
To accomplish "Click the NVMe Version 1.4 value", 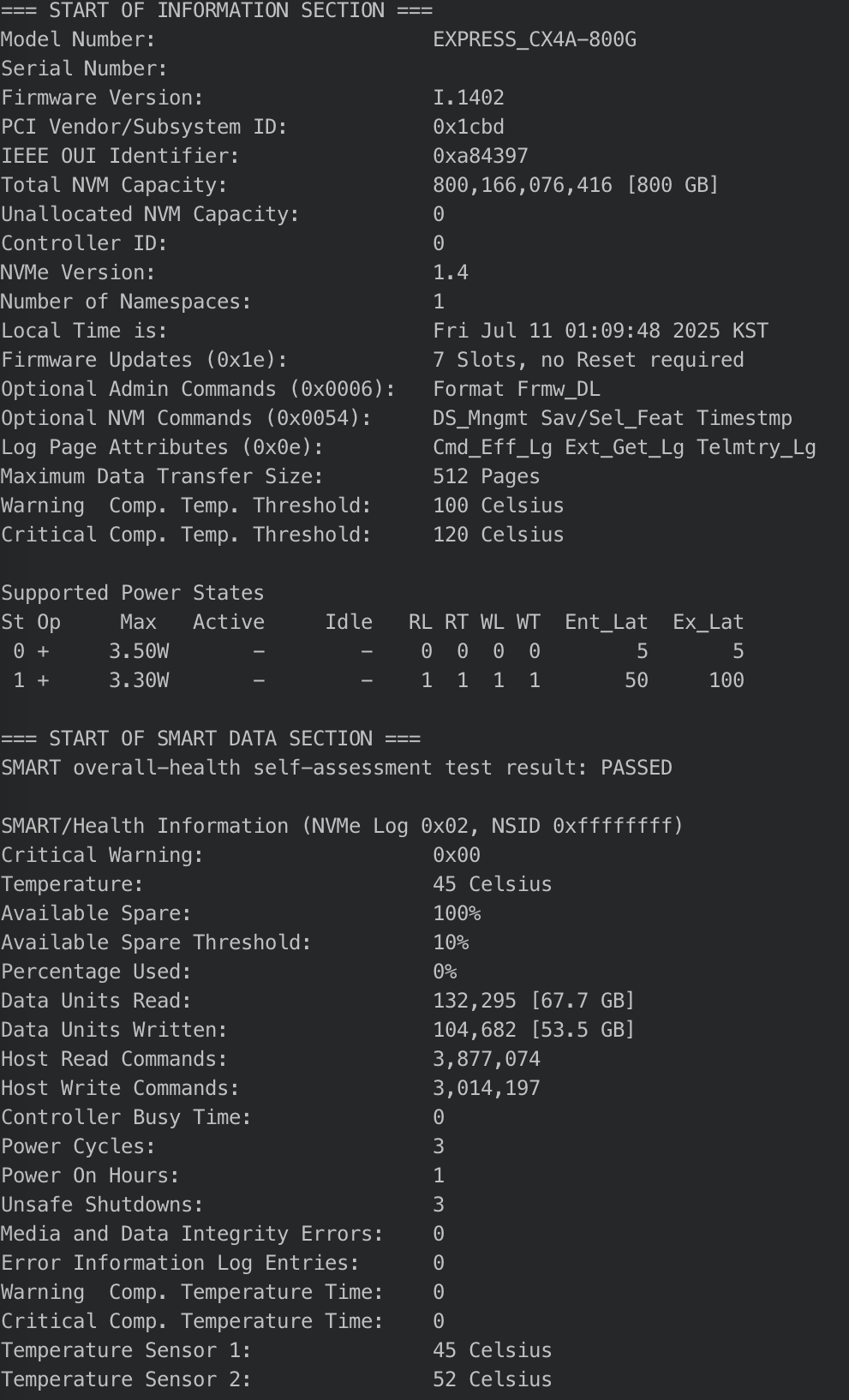I will tap(451, 272).
